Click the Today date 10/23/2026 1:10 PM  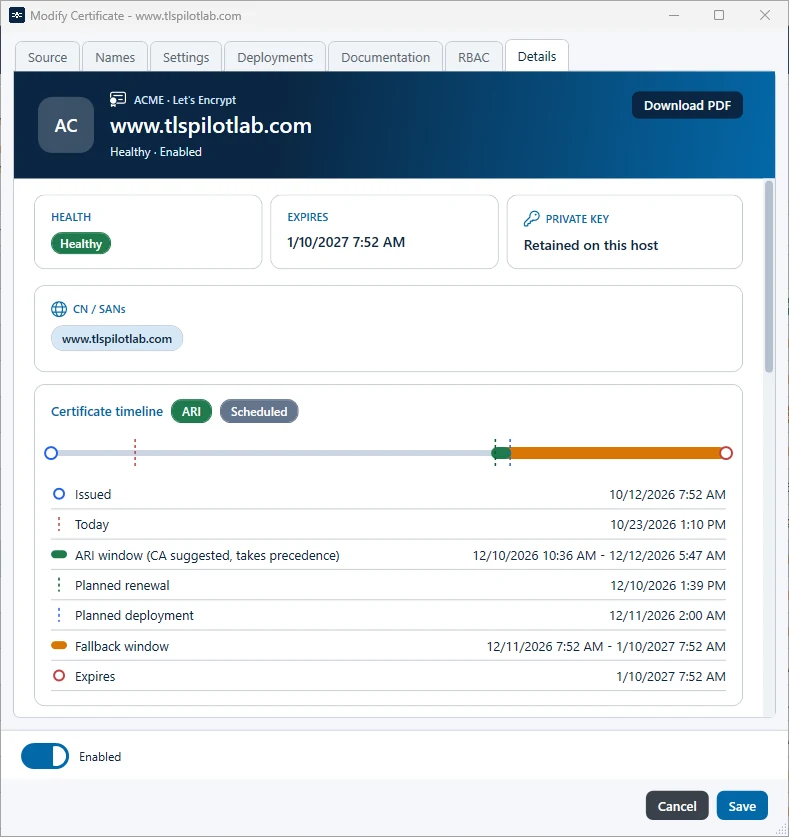tap(668, 524)
